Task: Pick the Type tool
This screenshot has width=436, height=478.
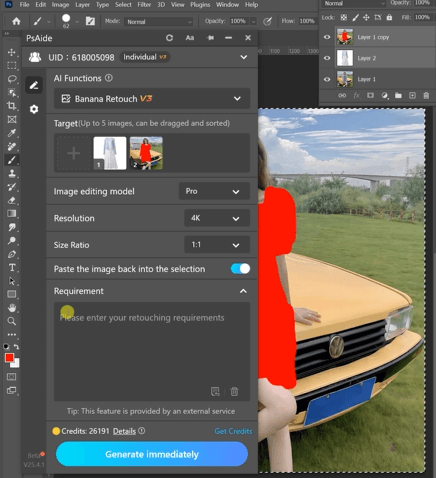Action: tap(12, 267)
